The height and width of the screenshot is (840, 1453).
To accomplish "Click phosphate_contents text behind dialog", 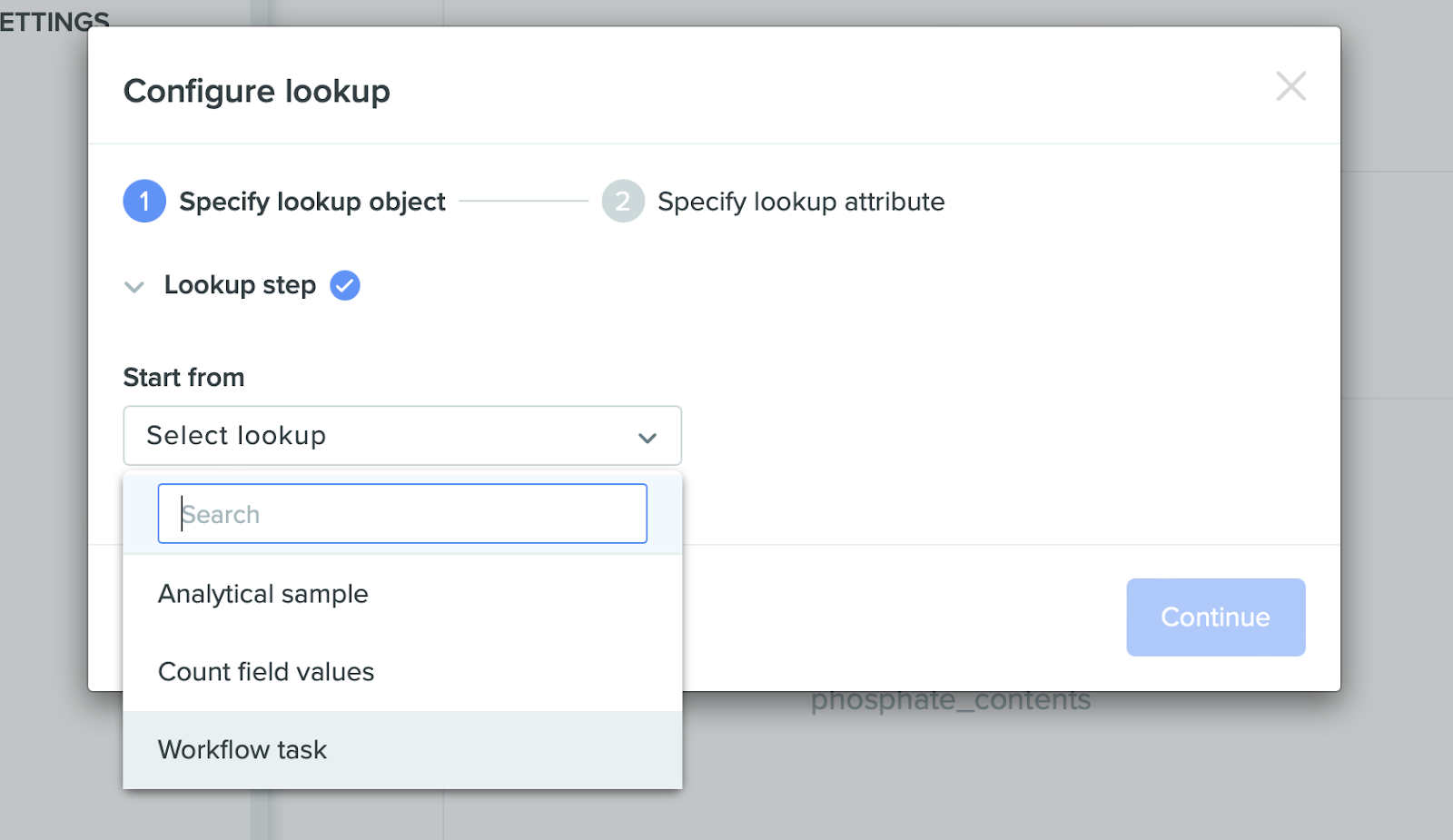I will tap(951, 702).
